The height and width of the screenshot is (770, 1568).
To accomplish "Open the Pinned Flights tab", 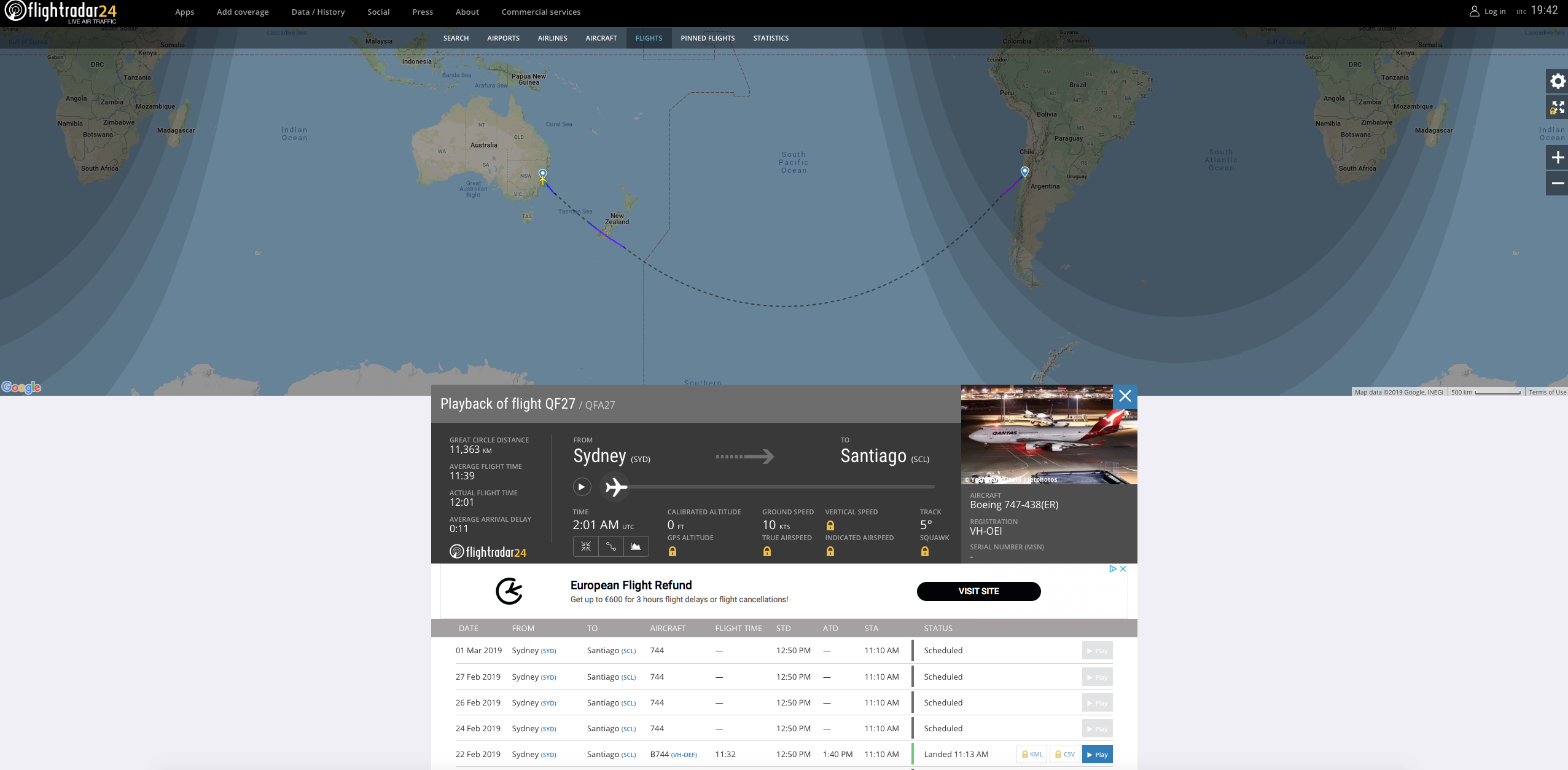I will point(708,38).
